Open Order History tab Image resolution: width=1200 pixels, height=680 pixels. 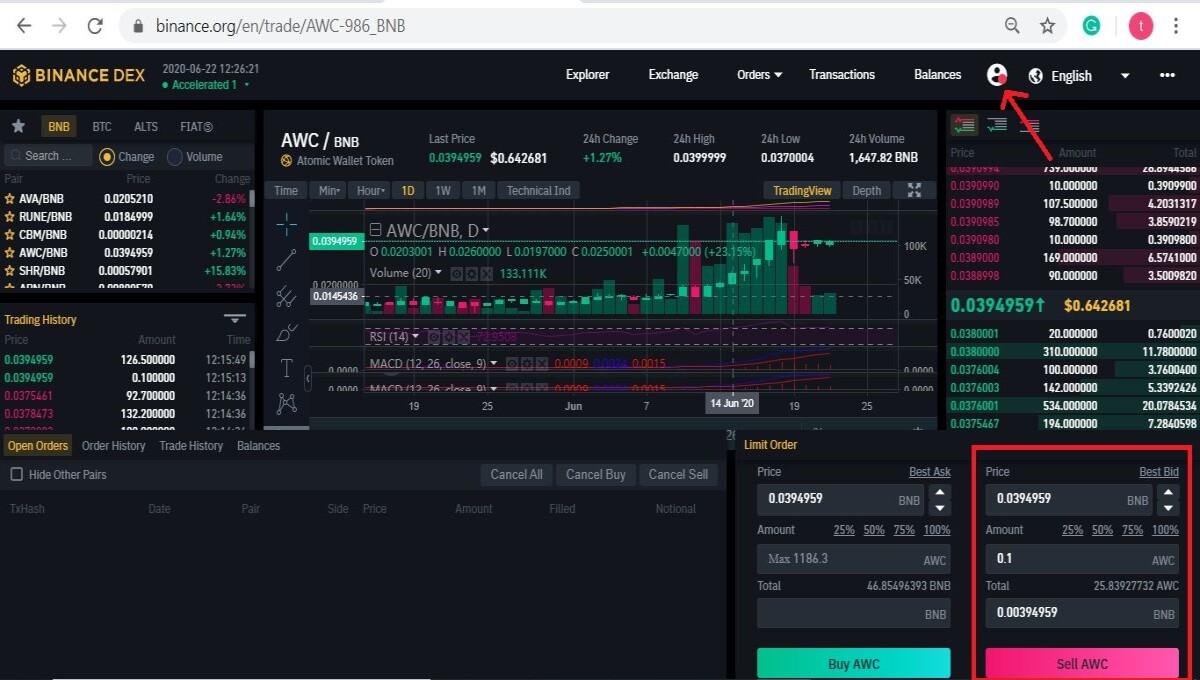pos(113,446)
